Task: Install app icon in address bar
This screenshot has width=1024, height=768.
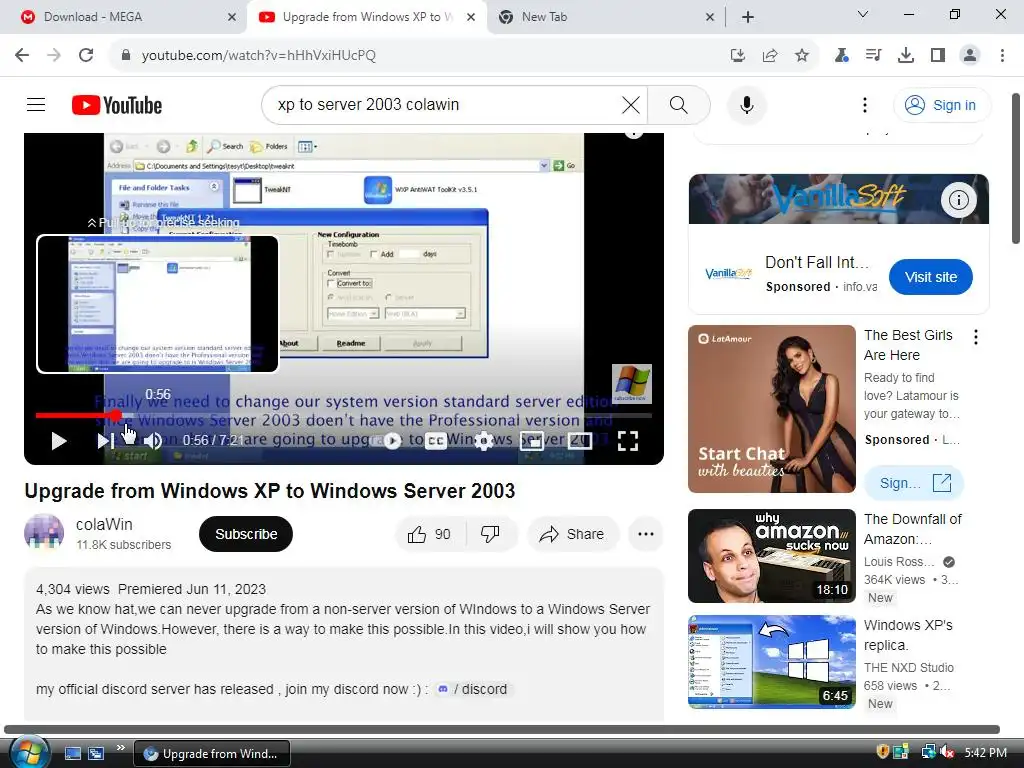Action: coord(738,56)
